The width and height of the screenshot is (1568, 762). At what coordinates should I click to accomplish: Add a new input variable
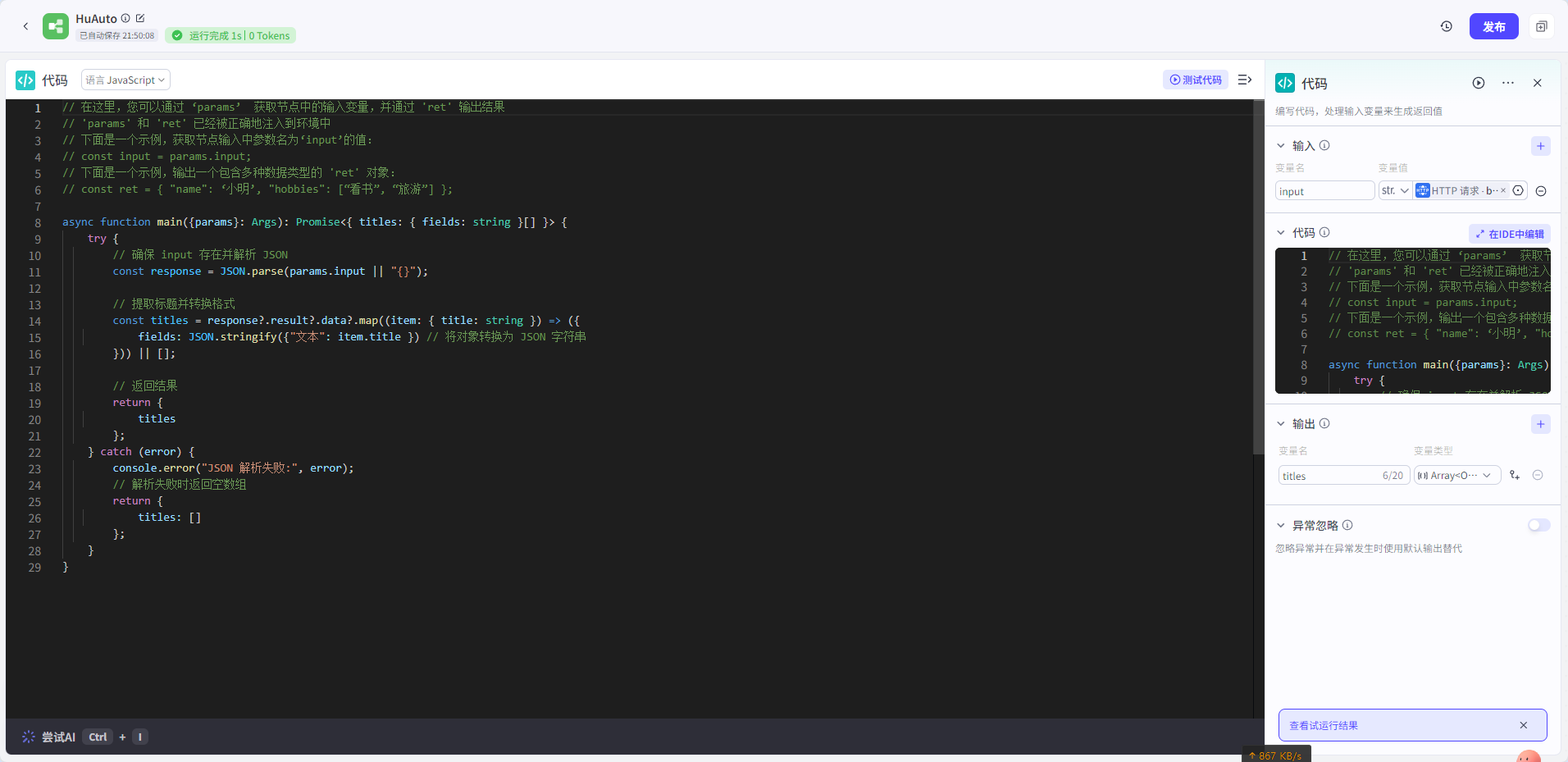[1540, 146]
